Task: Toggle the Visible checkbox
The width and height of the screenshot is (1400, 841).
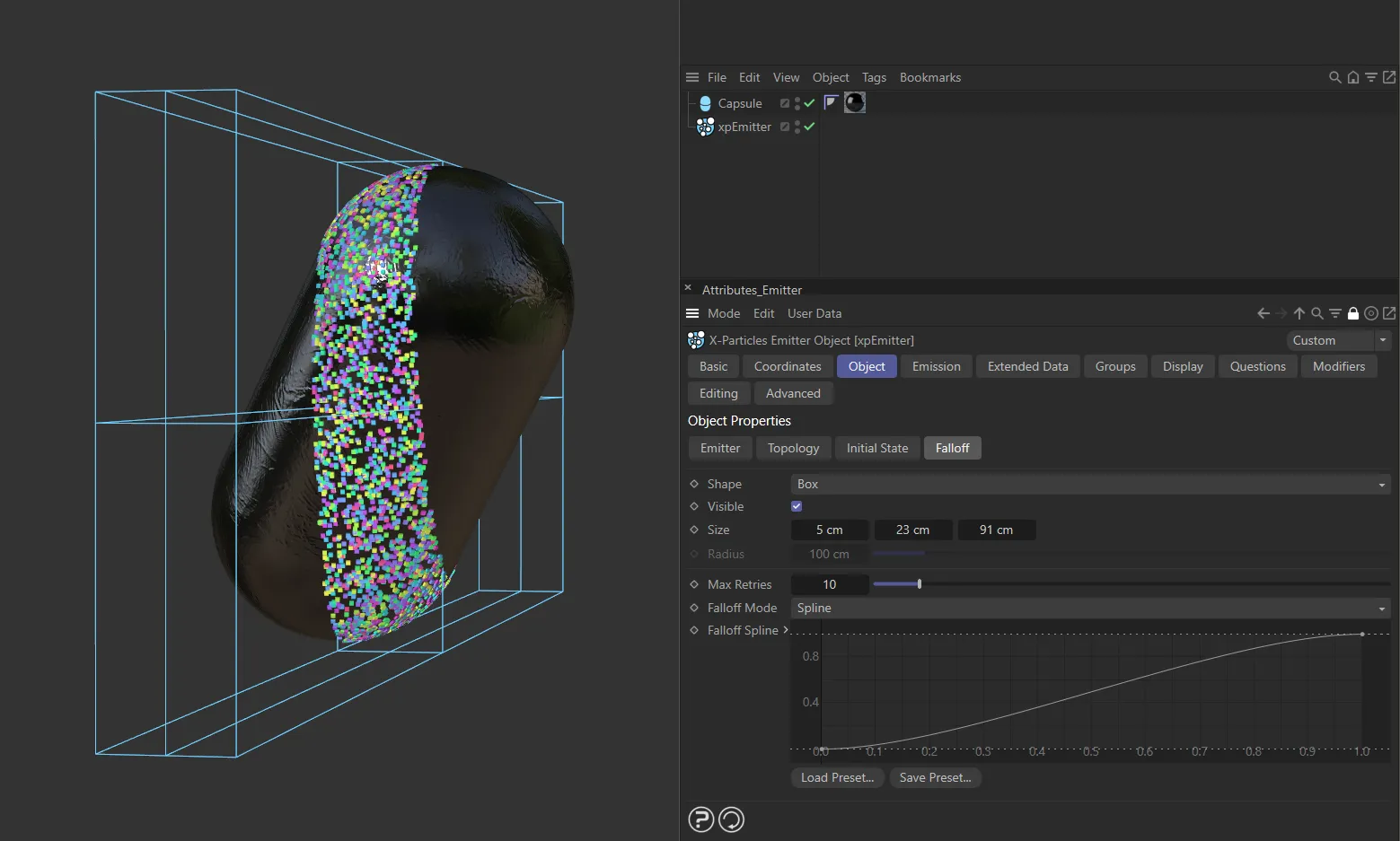Action: click(x=797, y=506)
